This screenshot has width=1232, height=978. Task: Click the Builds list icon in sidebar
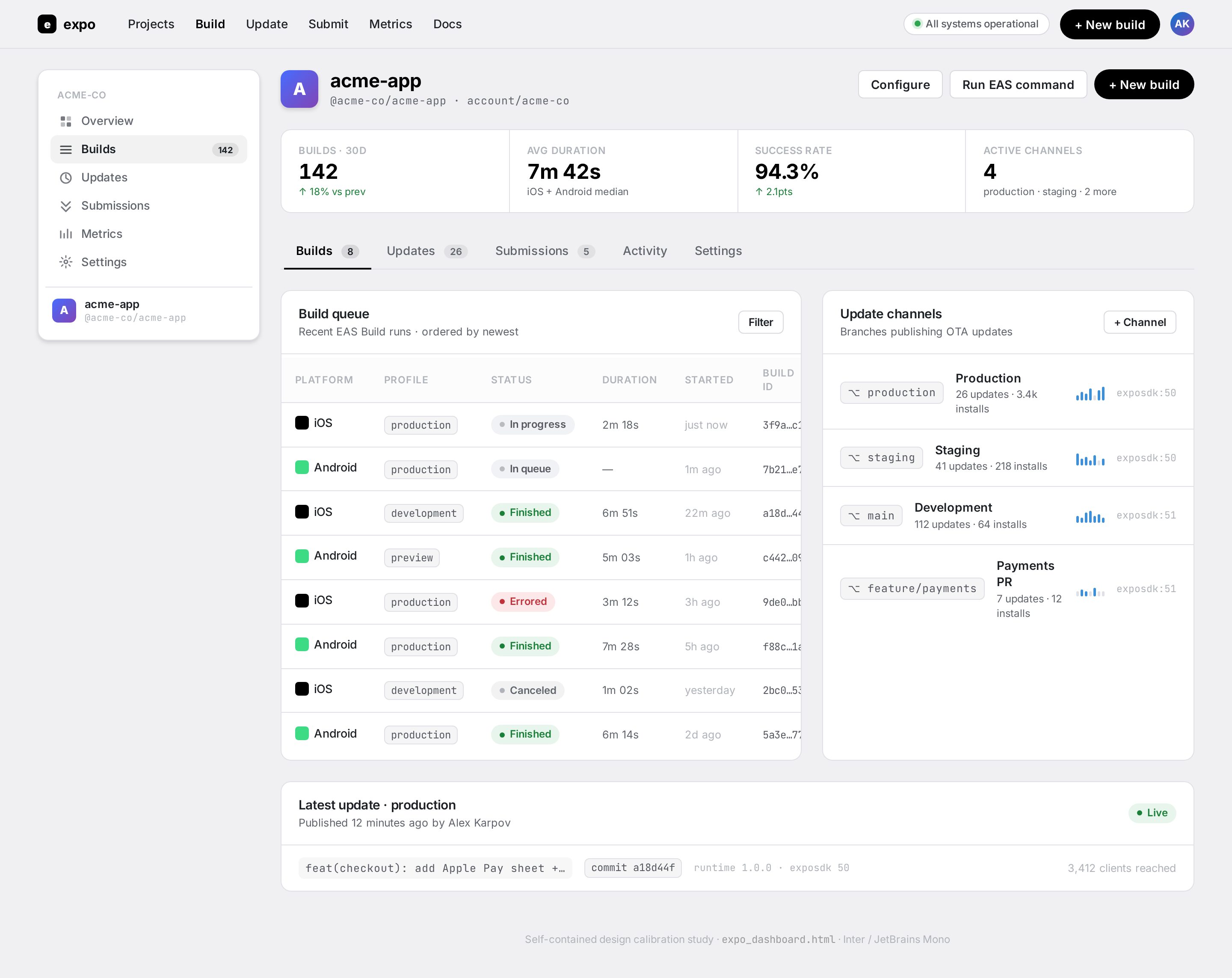pos(66,149)
